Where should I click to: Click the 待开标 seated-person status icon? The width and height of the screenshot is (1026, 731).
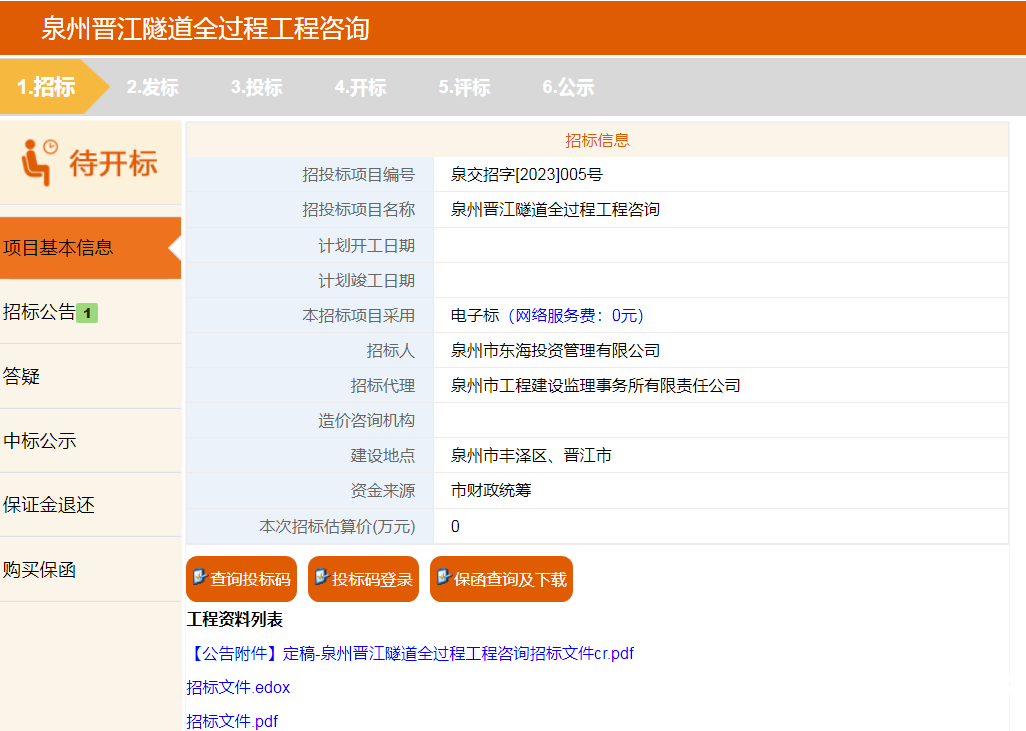tap(39, 162)
